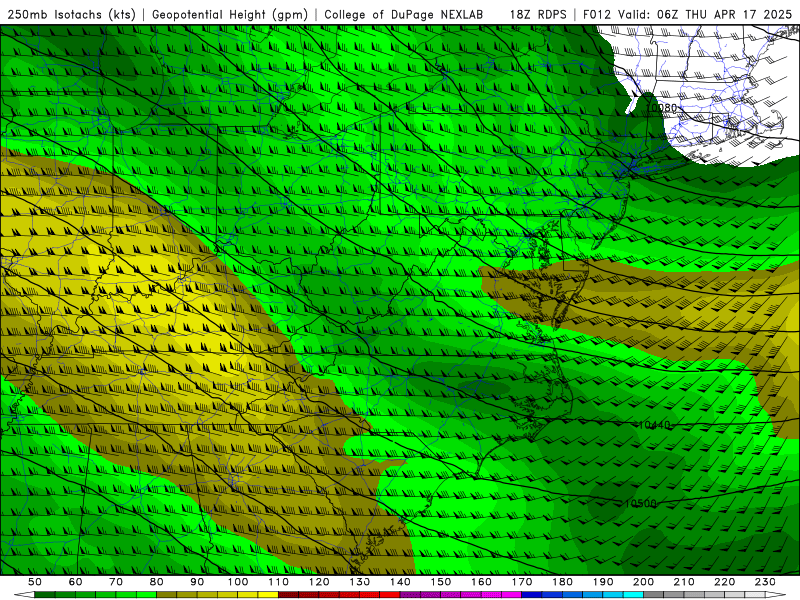Click the 200 value on the color scale
This screenshot has height=600, width=800.
643,582
